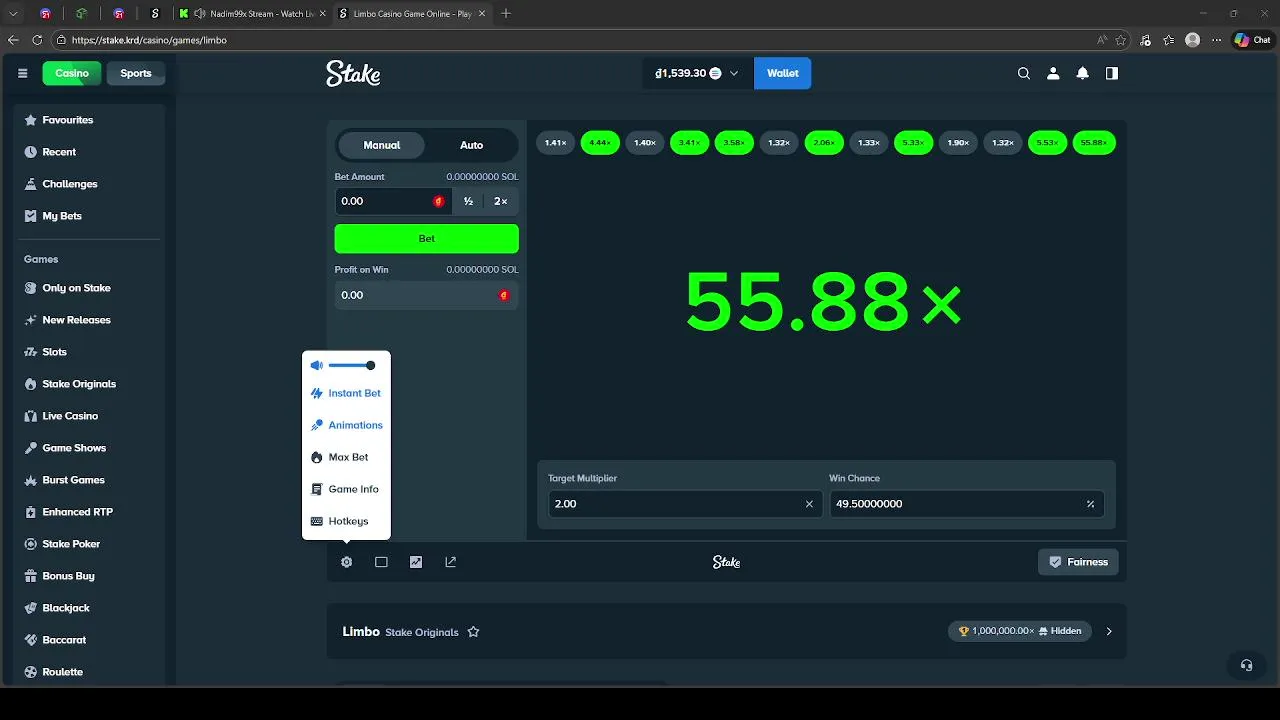The image size is (1280, 720).
Task: Reload the page using browser refresh icon
Action: pyautogui.click(x=37, y=40)
